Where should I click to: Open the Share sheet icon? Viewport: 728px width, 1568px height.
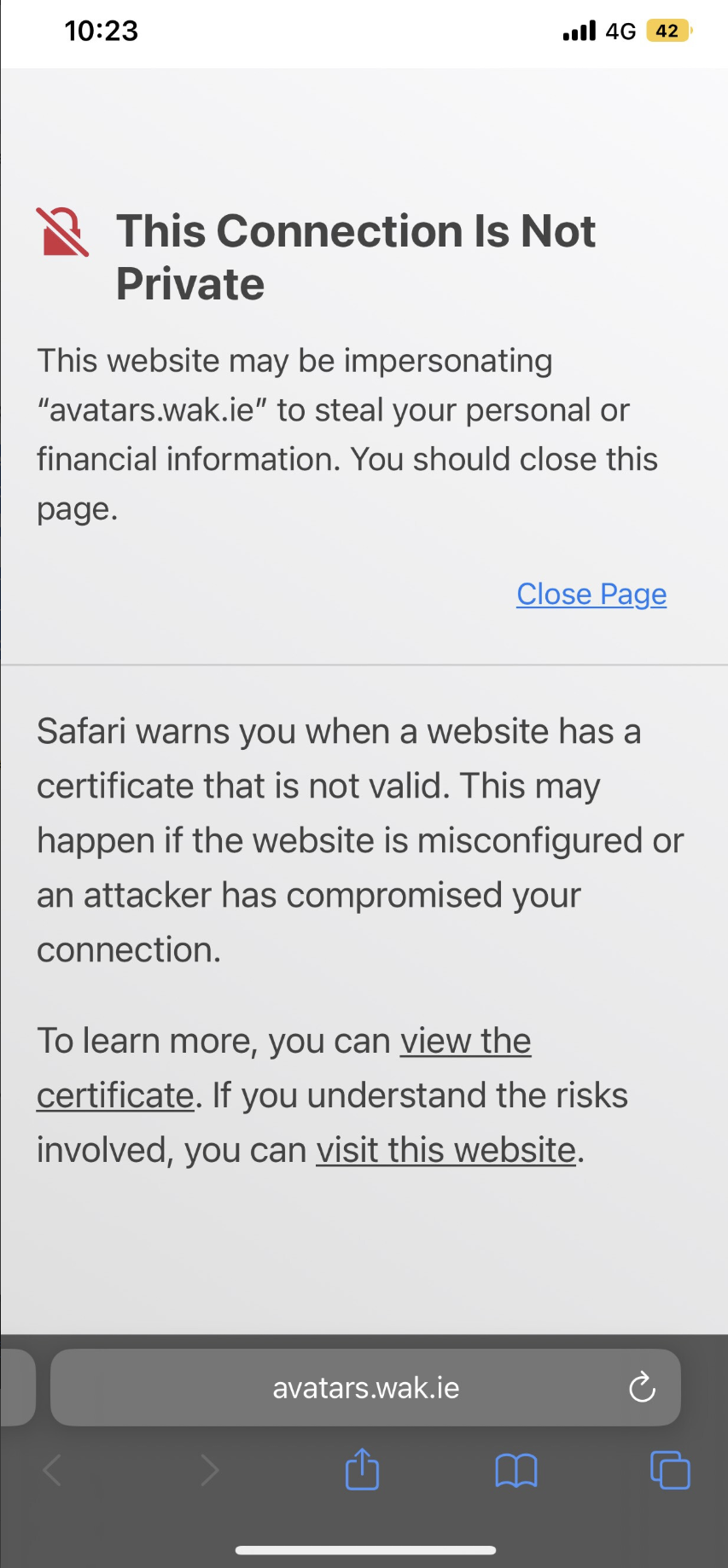coord(362,1470)
